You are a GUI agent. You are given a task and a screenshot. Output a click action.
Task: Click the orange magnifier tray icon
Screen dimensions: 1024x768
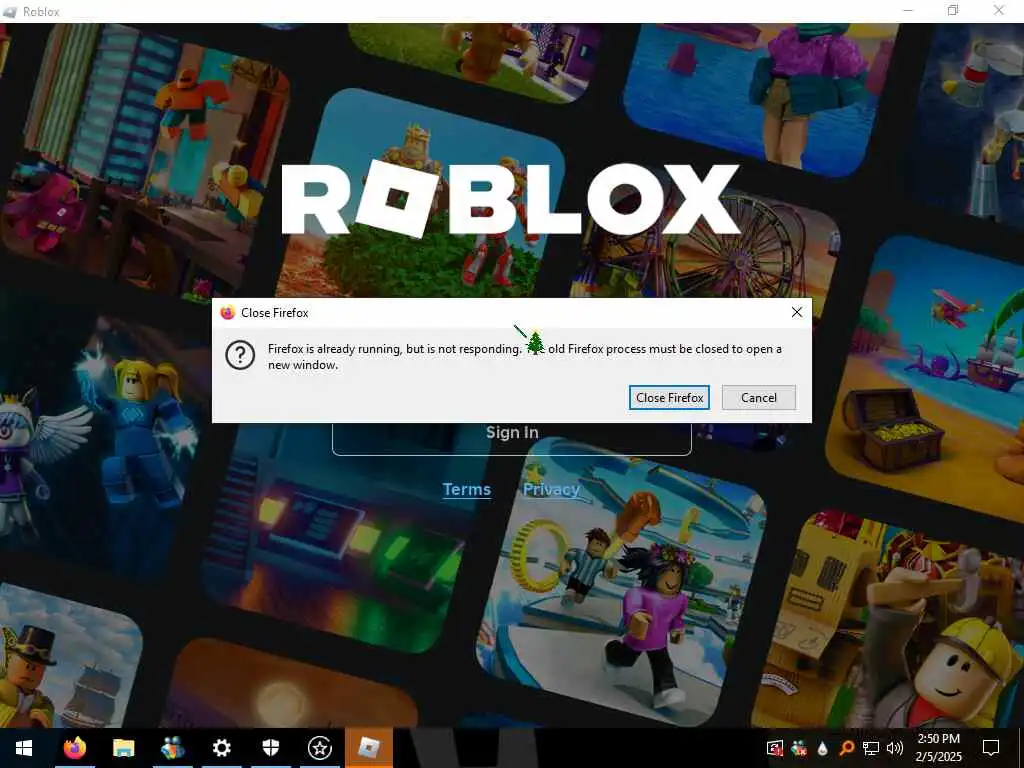[846, 748]
